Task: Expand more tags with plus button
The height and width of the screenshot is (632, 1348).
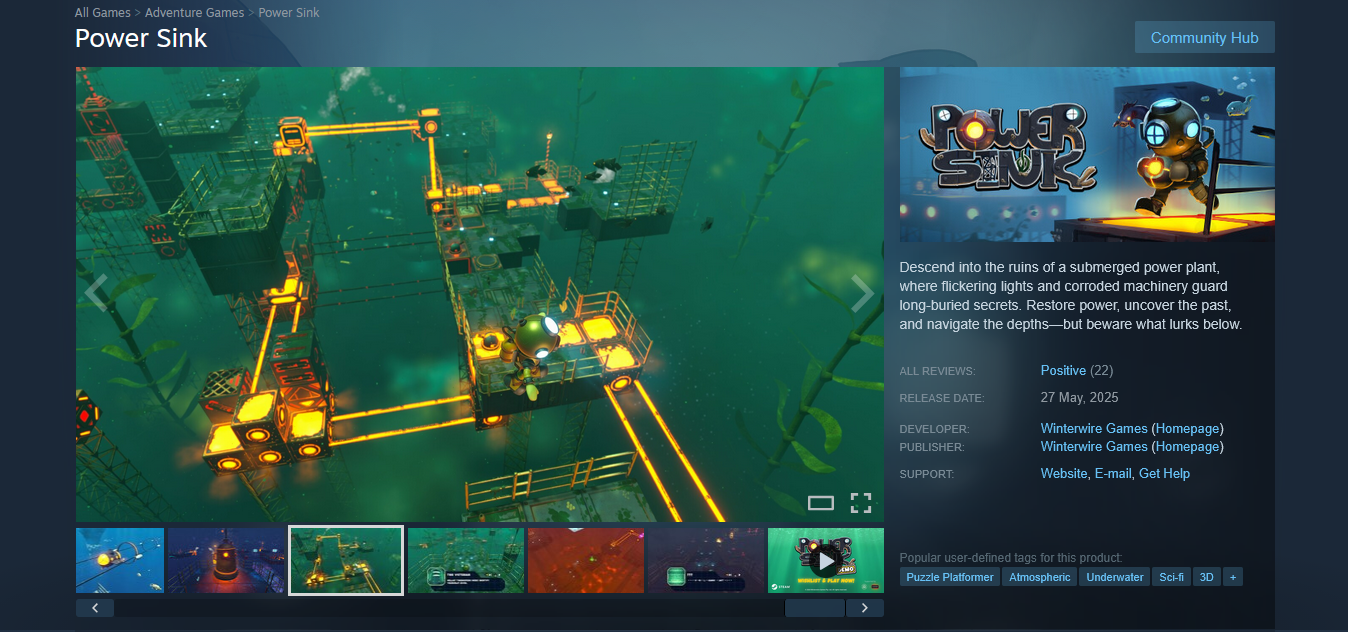Action: click(x=1232, y=577)
